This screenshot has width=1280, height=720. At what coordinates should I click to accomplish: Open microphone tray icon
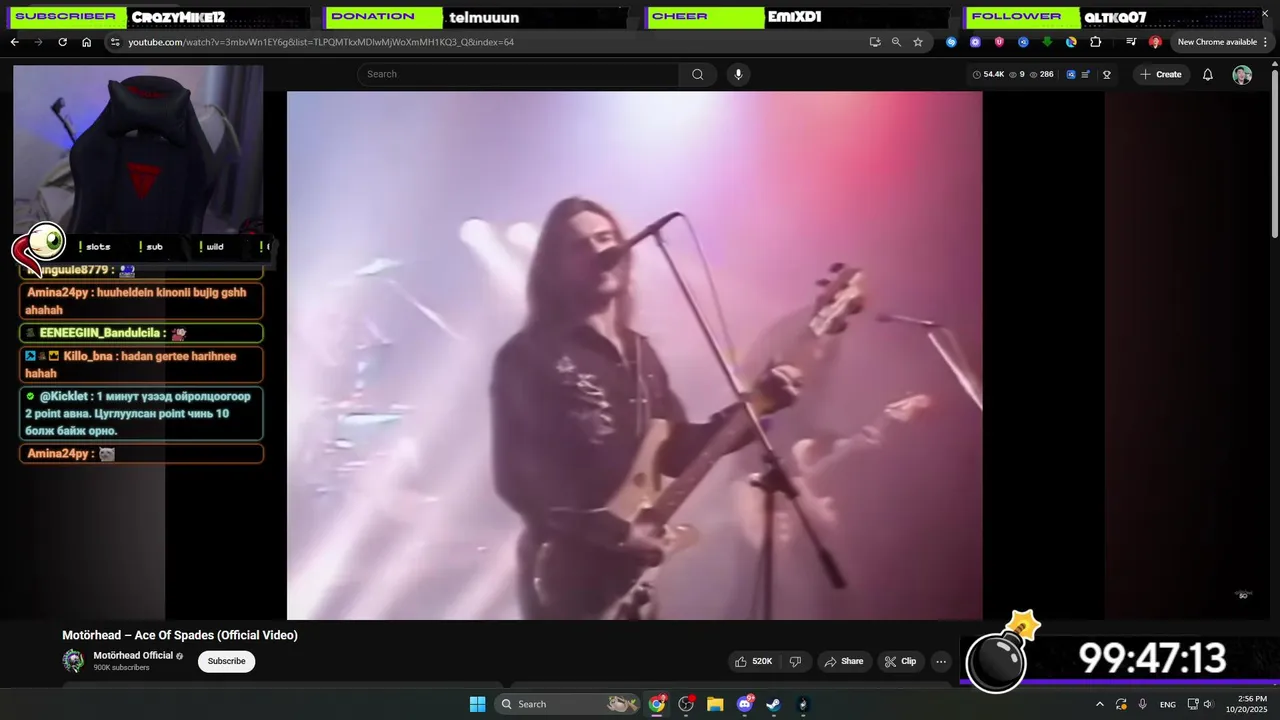tap(1142, 704)
